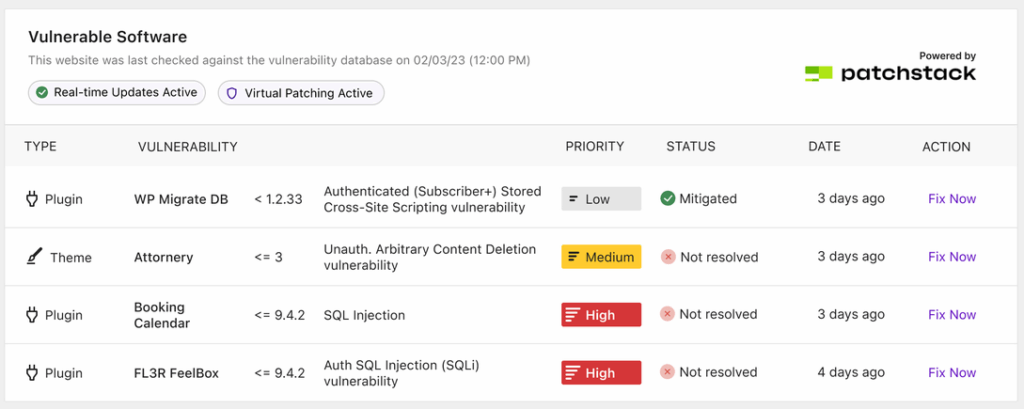
Task: Click the red X status icon for Booking Calendar
Action: 668,315
